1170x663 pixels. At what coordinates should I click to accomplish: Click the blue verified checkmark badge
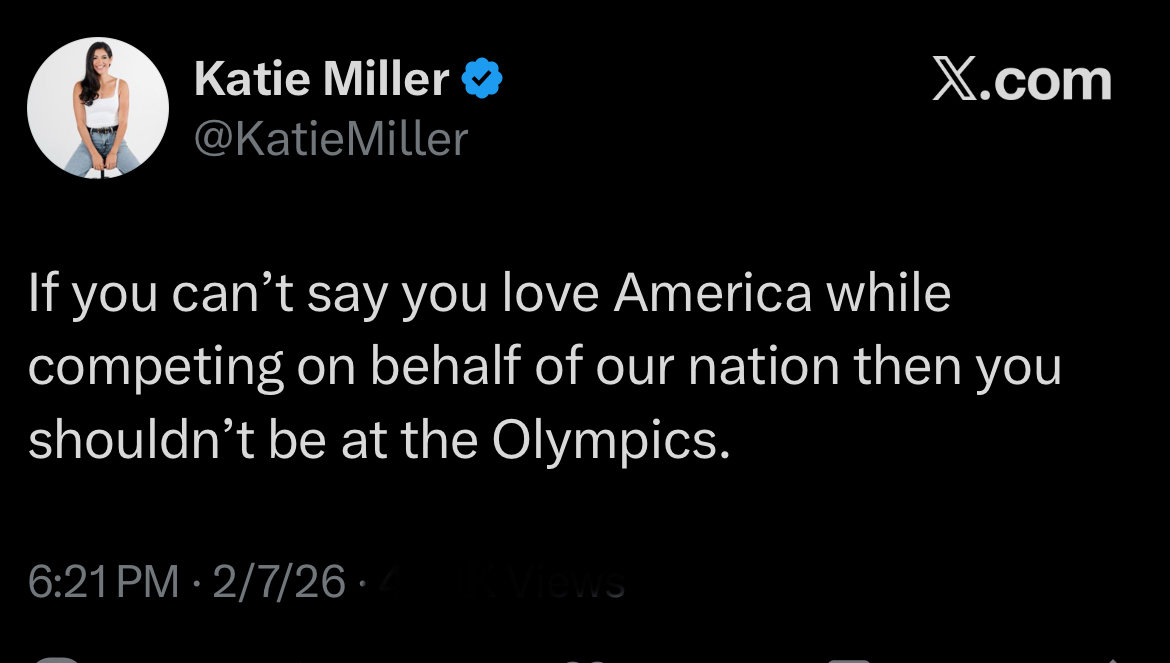pos(482,78)
